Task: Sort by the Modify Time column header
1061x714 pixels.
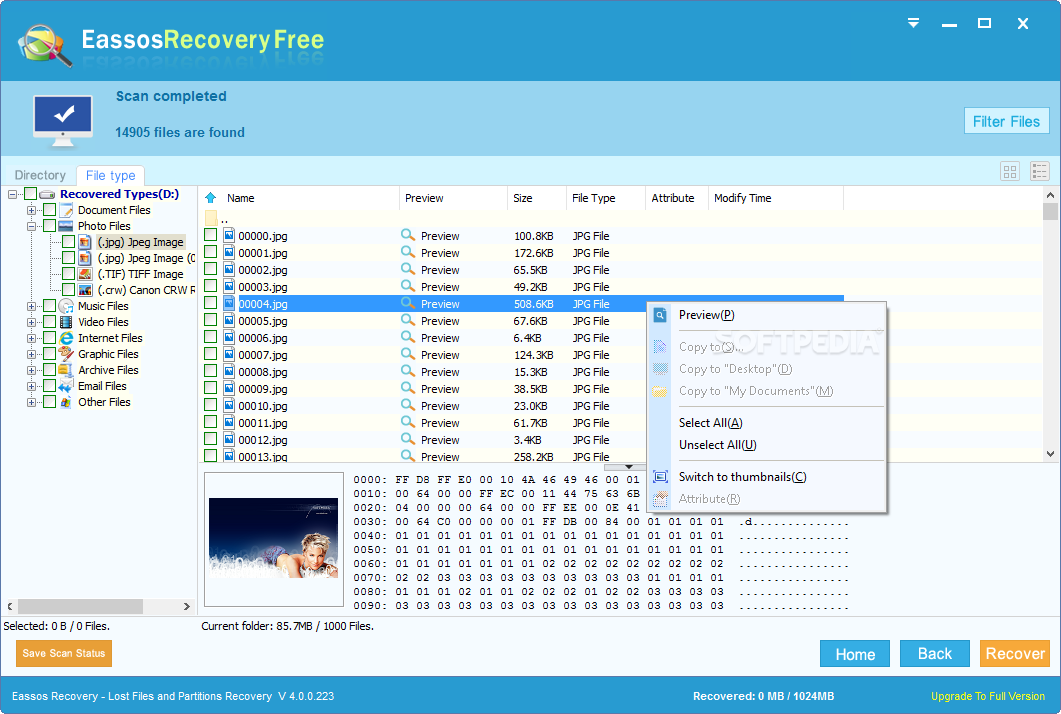Action: [x=775, y=198]
